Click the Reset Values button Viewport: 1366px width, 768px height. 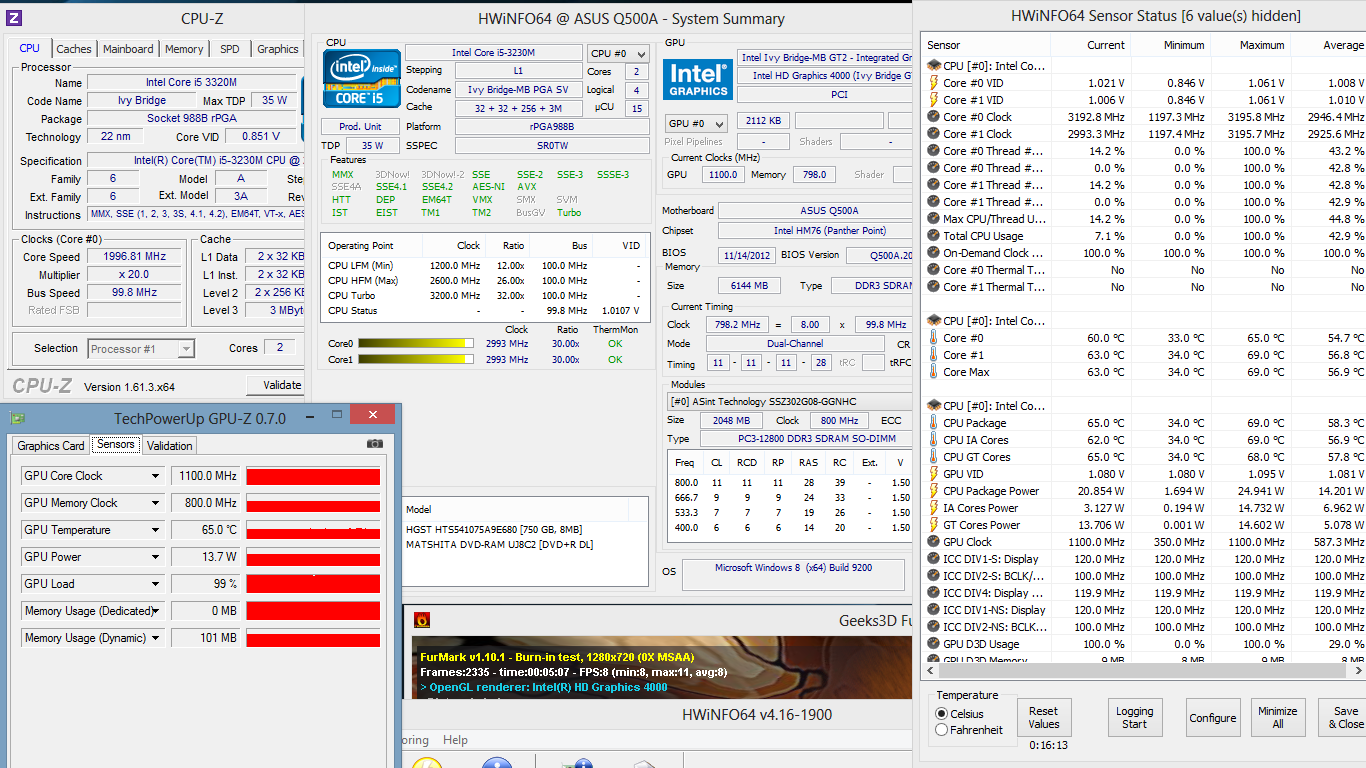coord(1043,717)
